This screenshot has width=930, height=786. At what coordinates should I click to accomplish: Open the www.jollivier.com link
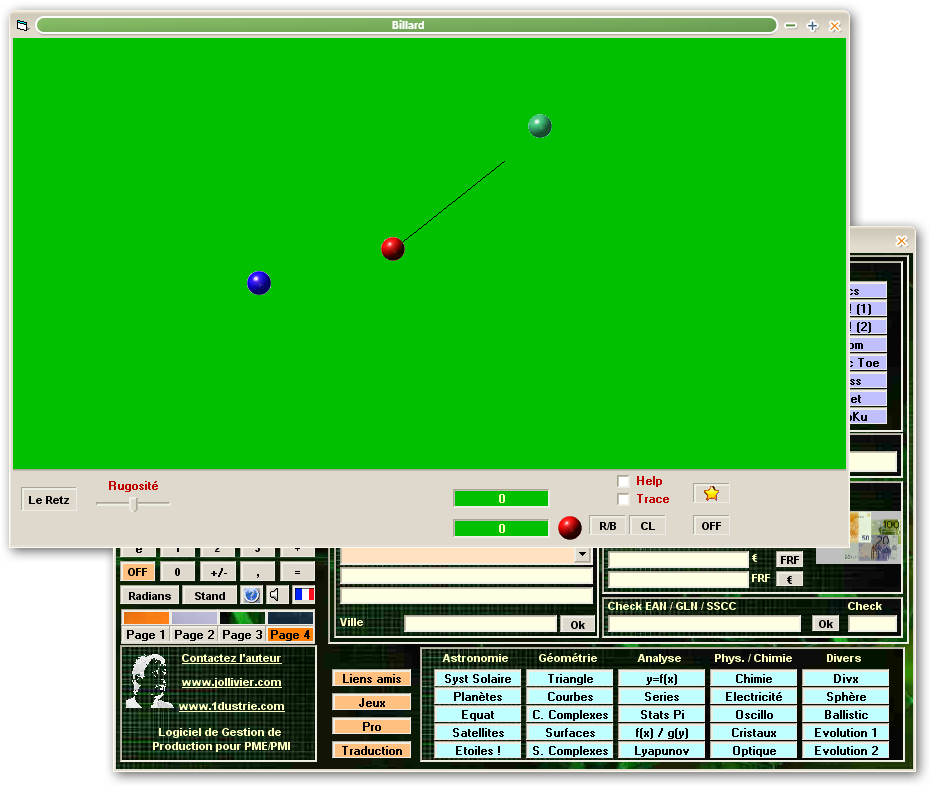tap(231, 682)
